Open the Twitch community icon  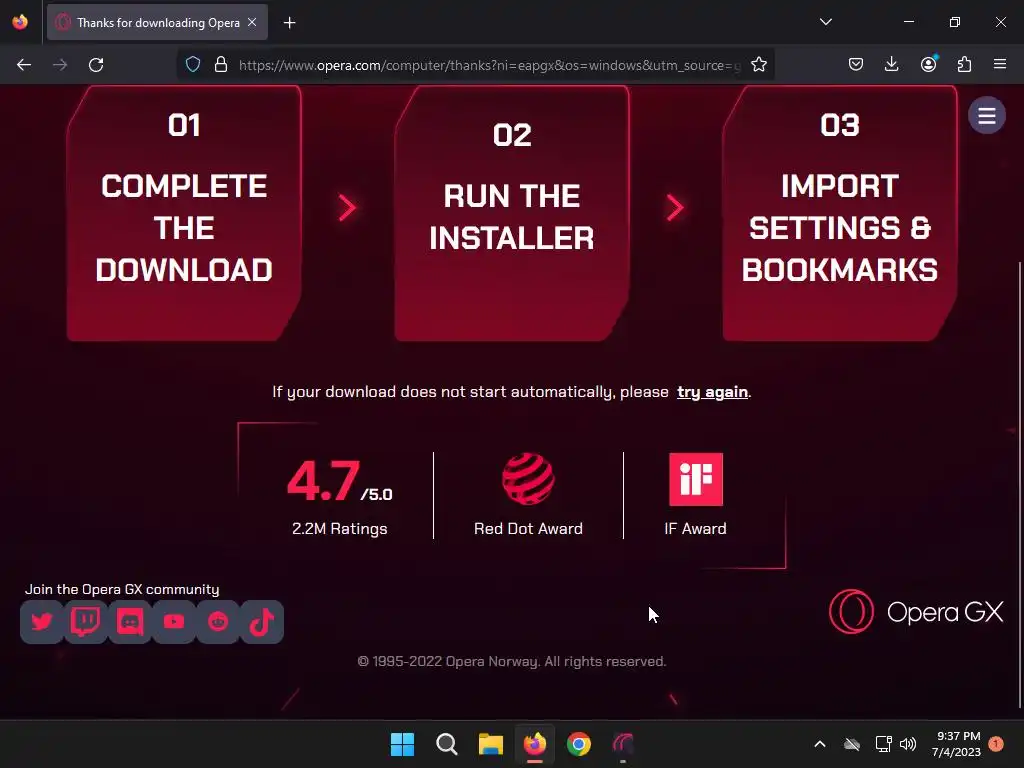pos(86,622)
